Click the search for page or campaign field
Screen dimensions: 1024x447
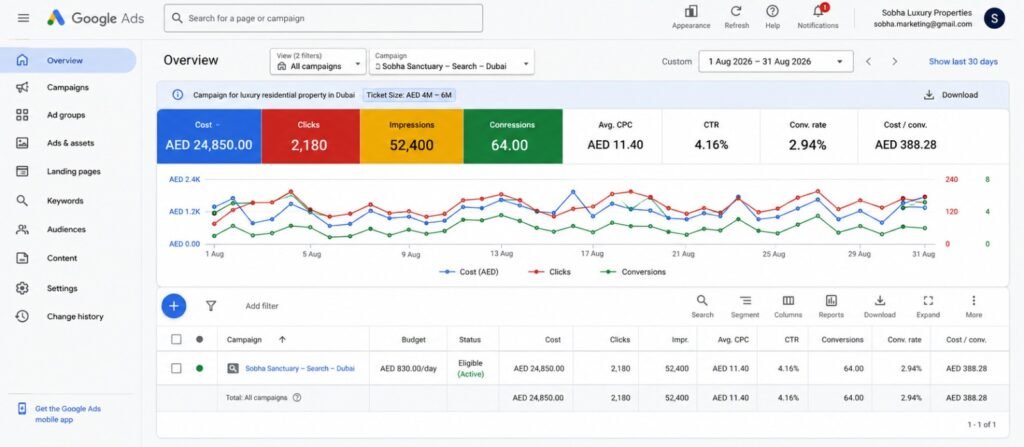(323, 18)
